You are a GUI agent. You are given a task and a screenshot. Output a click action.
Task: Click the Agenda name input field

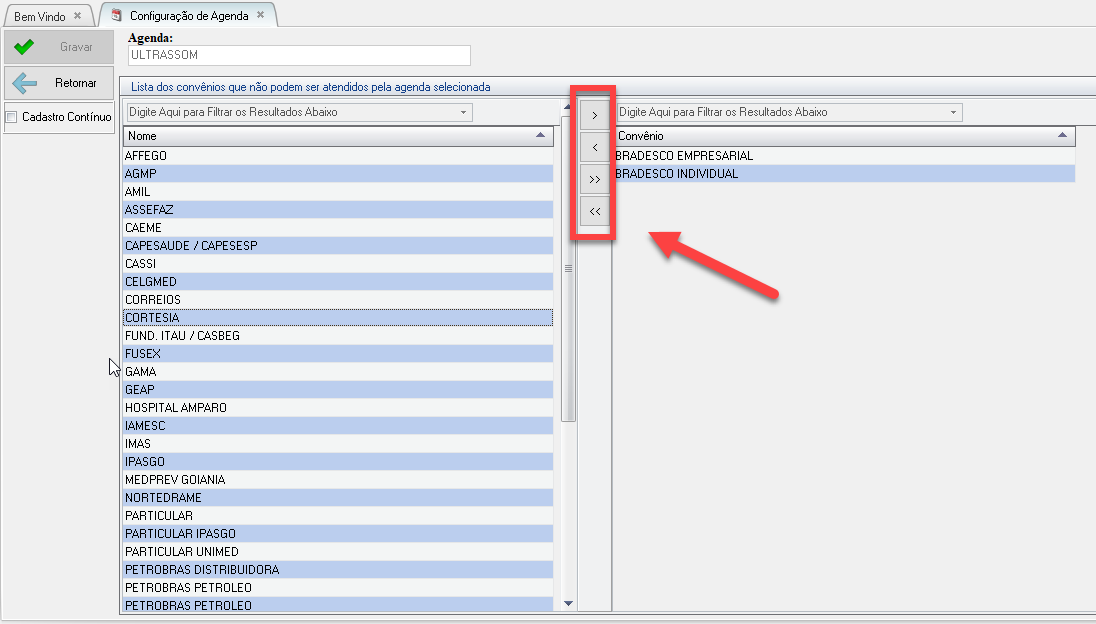[x=299, y=56]
